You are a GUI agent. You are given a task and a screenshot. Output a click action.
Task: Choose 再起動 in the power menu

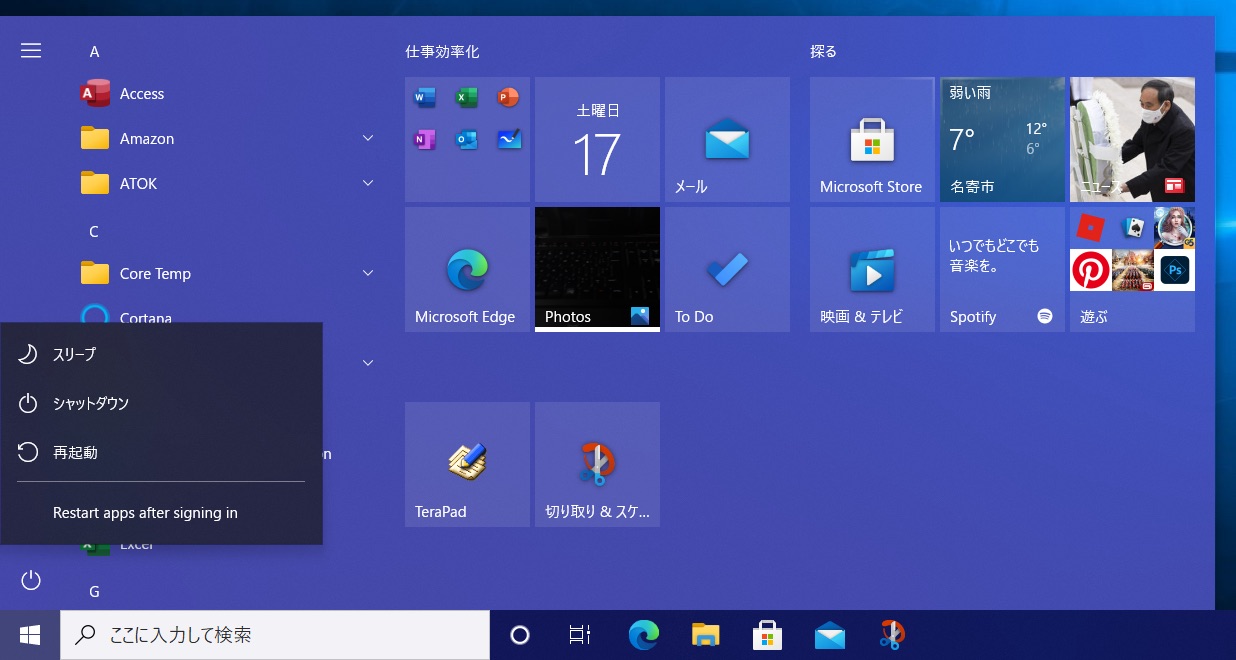(162, 452)
